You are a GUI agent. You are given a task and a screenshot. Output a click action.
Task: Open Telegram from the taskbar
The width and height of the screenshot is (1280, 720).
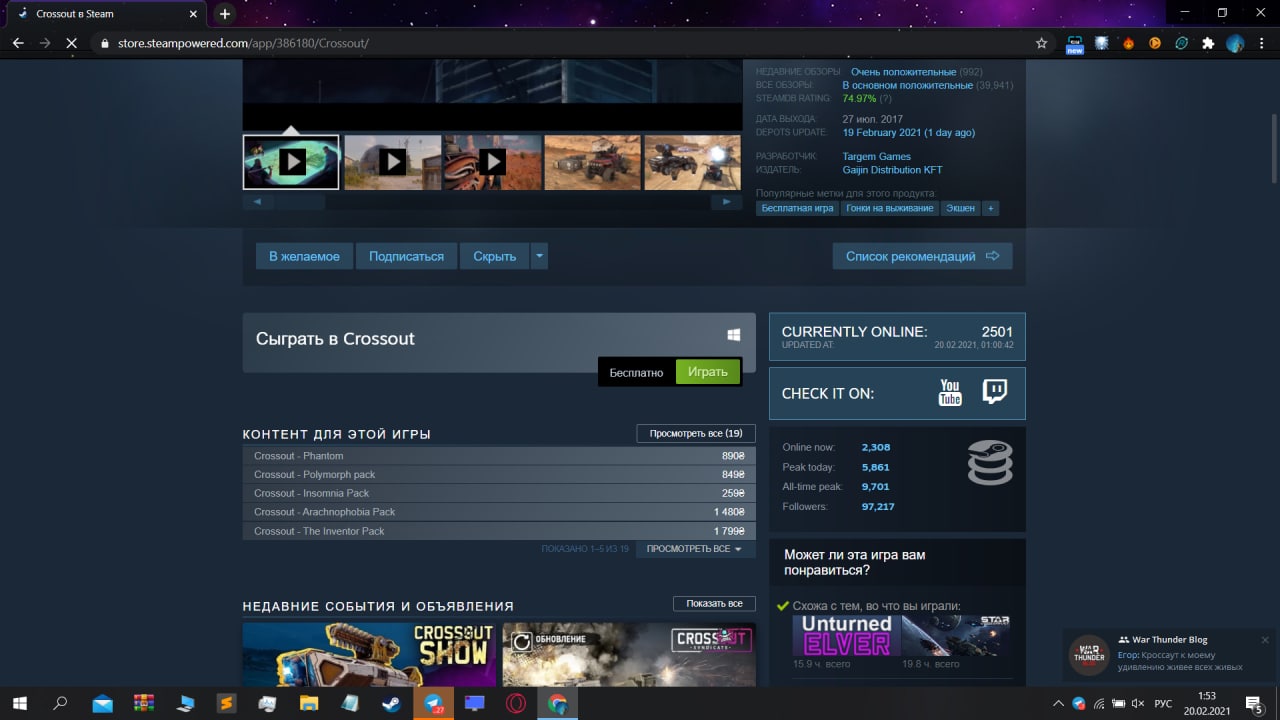pos(433,703)
